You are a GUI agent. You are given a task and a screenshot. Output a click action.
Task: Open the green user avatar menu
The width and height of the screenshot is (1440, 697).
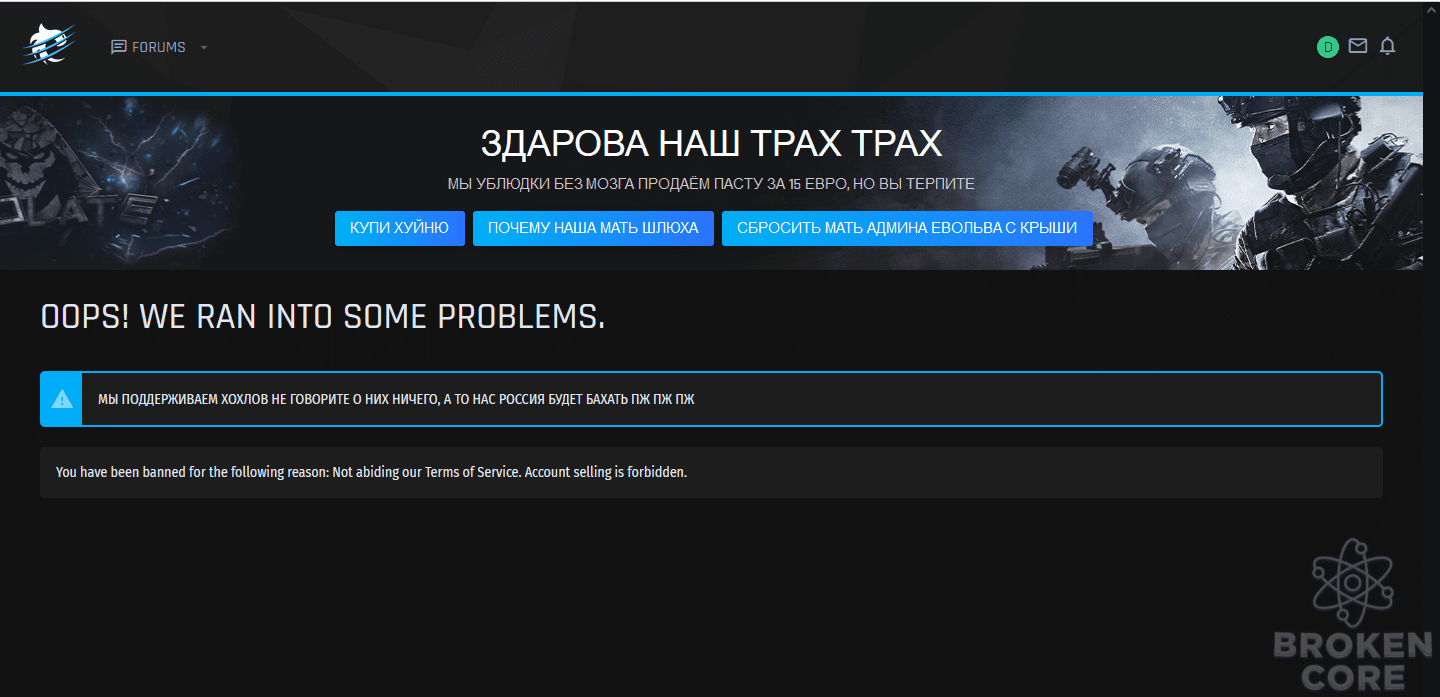point(1328,46)
